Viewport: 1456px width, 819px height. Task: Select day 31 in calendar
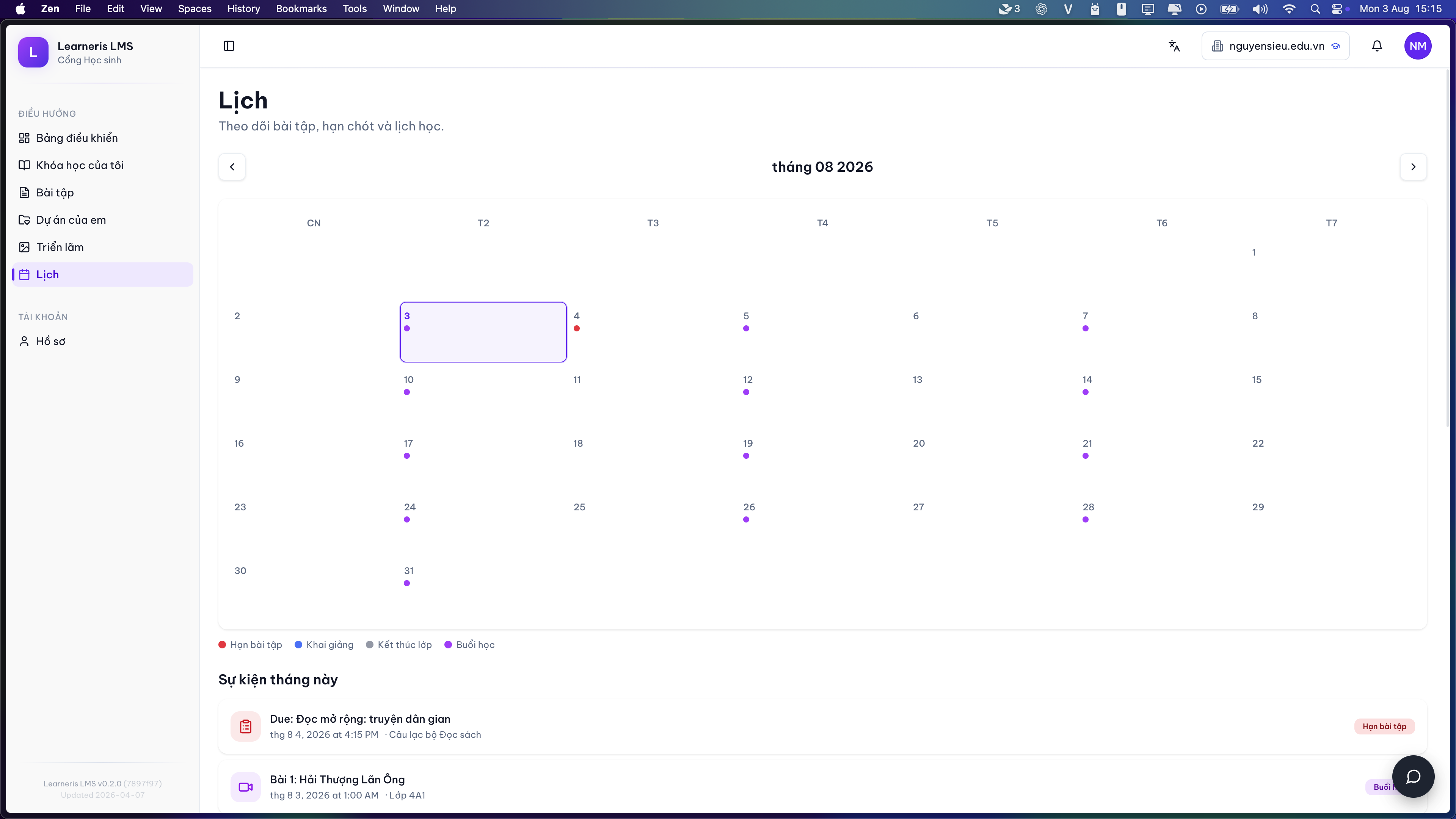click(x=483, y=587)
